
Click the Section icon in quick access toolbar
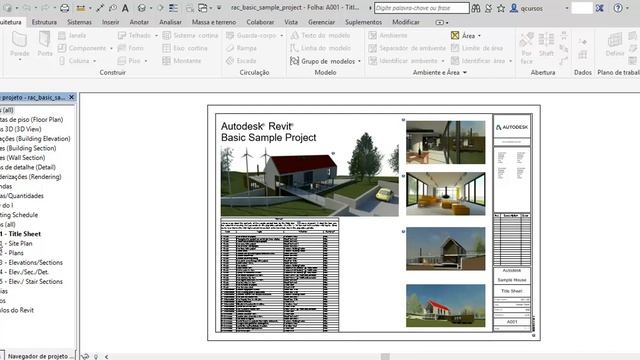[x=160, y=8]
